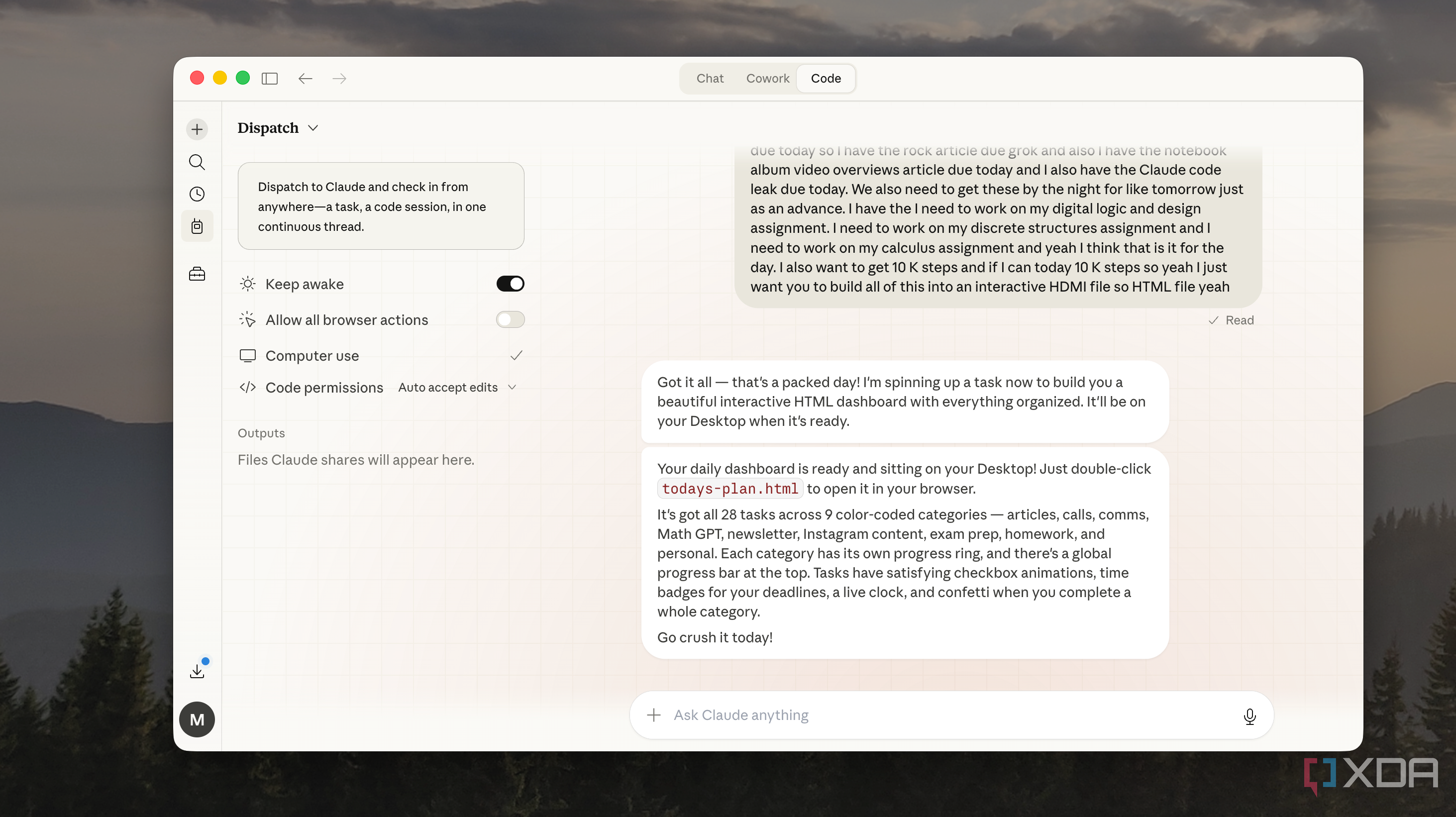This screenshot has height=817, width=1456.
Task: Switch to the Cowork tab
Action: (x=767, y=79)
